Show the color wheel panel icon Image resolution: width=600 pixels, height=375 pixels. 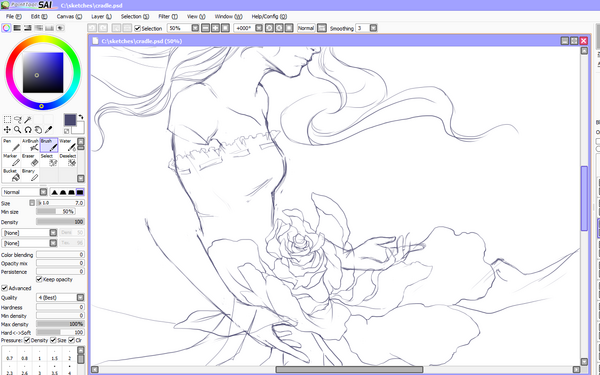point(6,28)
